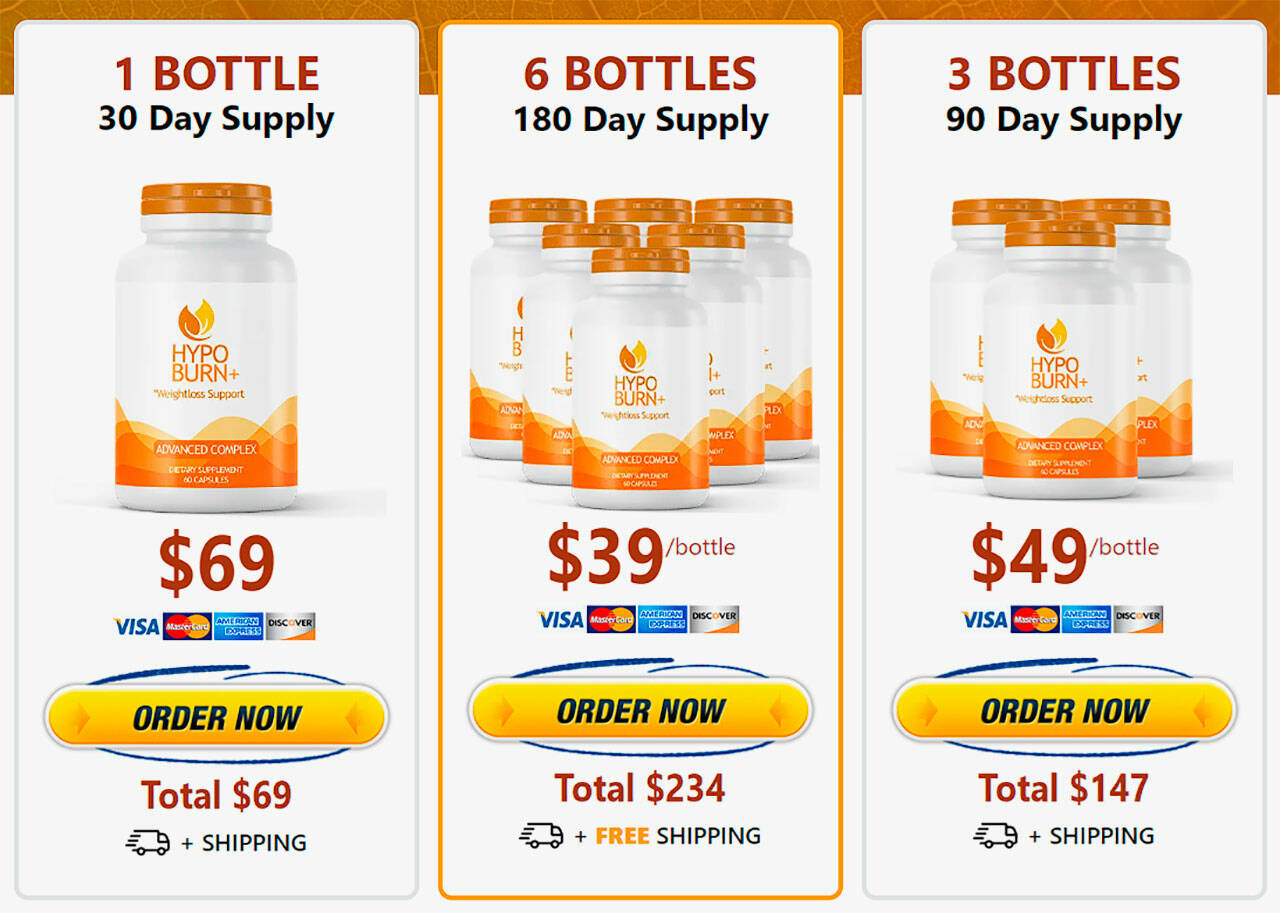The width and height of the screenshot is (1280, 913).
Task: Click the Discover icon in the 3 Bottles card
Action: pyautogui.click(x=1138, y=620)
